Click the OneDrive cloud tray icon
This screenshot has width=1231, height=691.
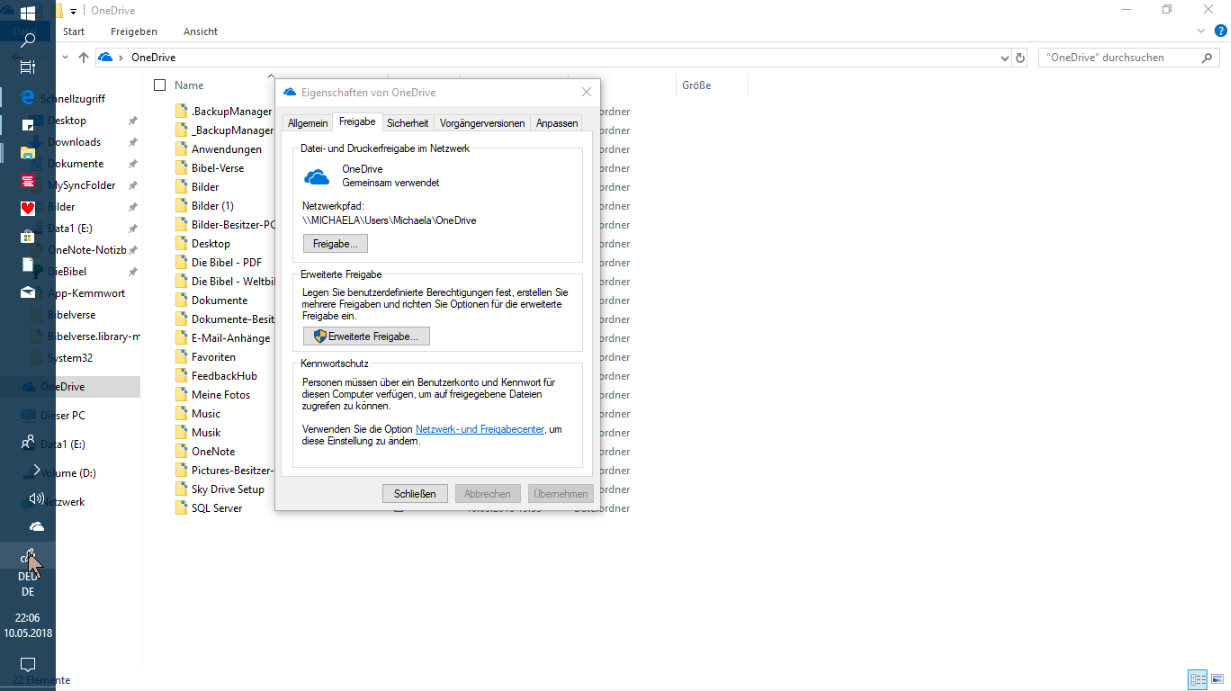[x=37, y=526]
